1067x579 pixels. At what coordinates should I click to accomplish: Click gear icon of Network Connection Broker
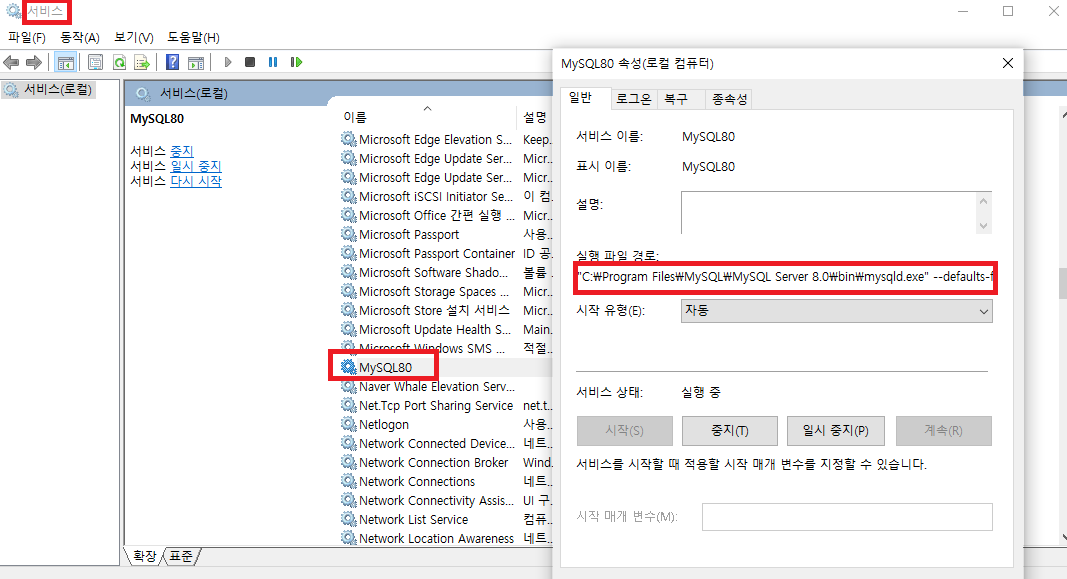348,462
